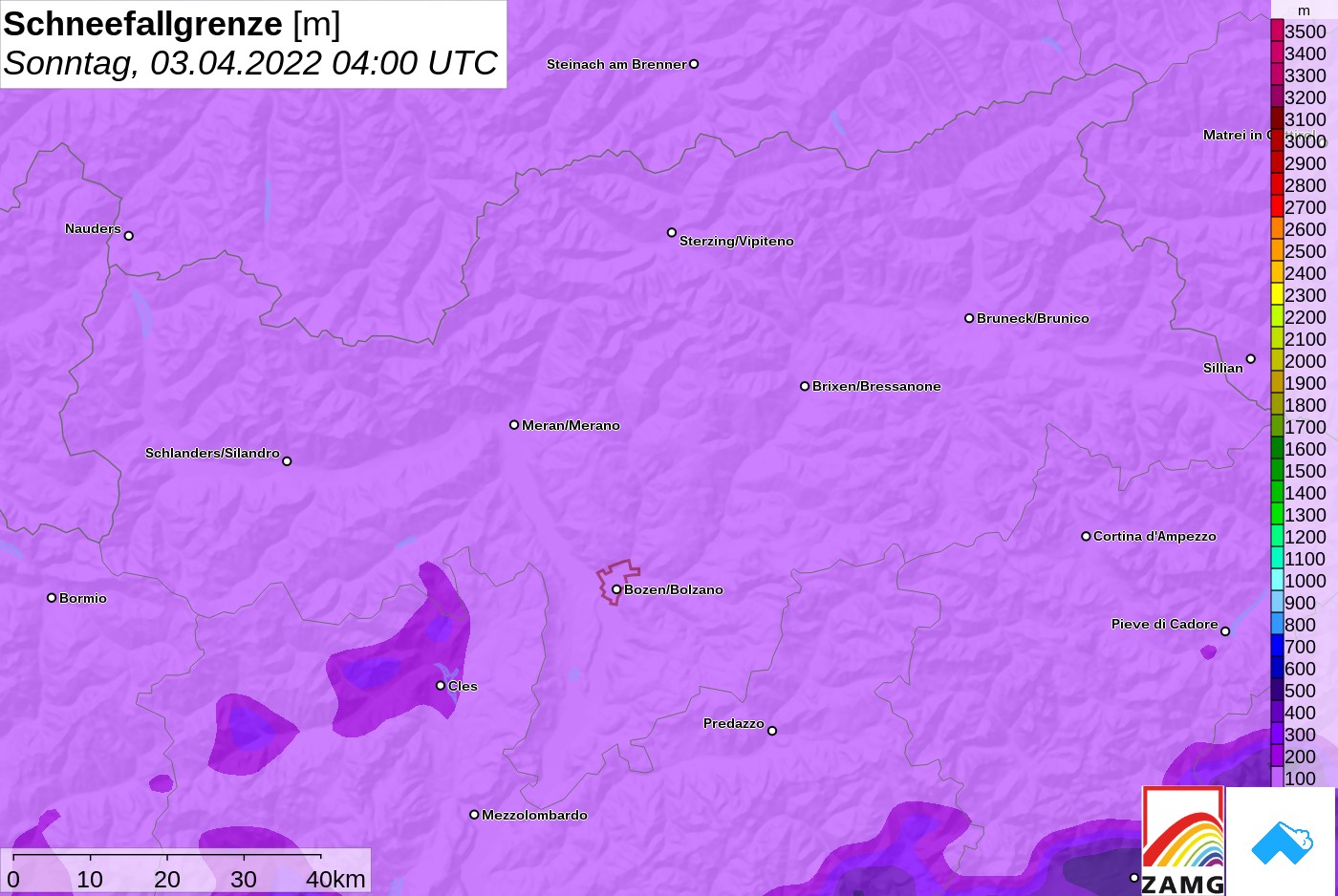
Task: Click the ZAMG rainbow logo
Action: 1183,841
